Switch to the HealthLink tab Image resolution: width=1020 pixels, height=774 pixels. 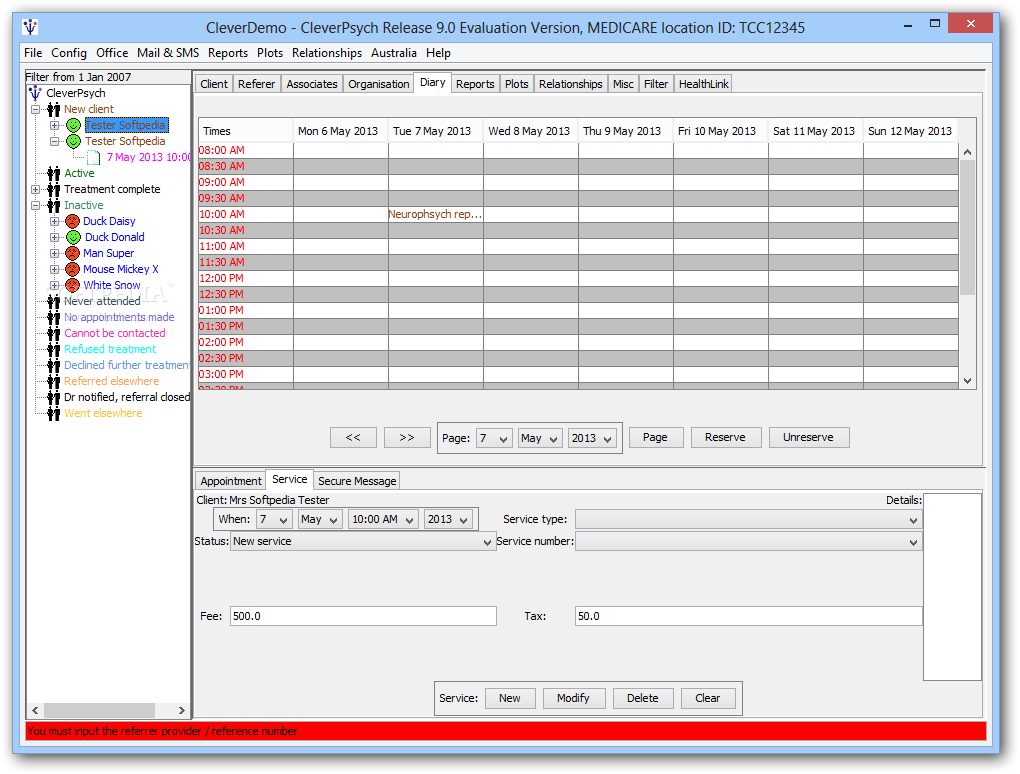pyautogui.click(x=703, y=84)
